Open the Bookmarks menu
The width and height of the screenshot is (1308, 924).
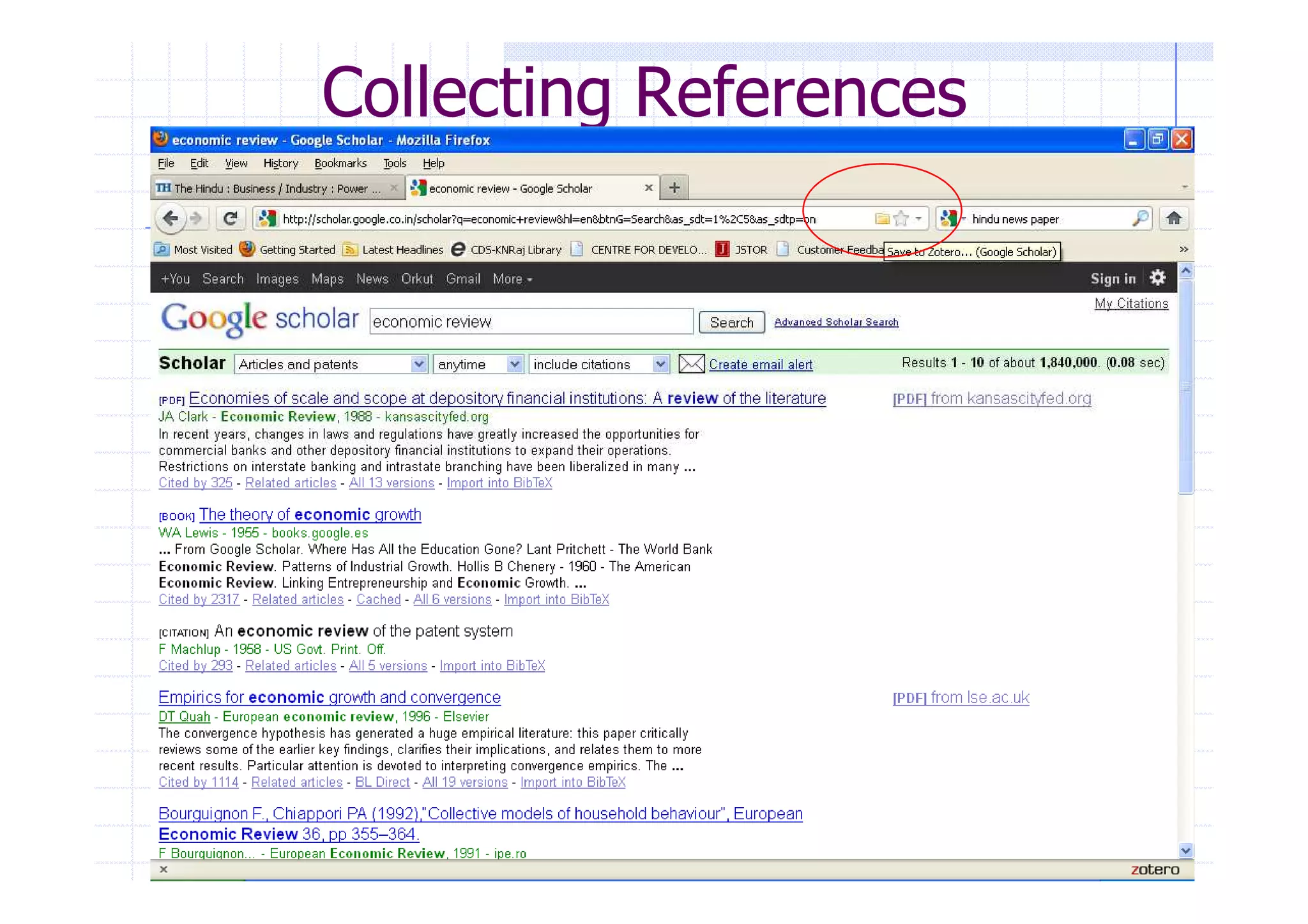pos(340,163)
